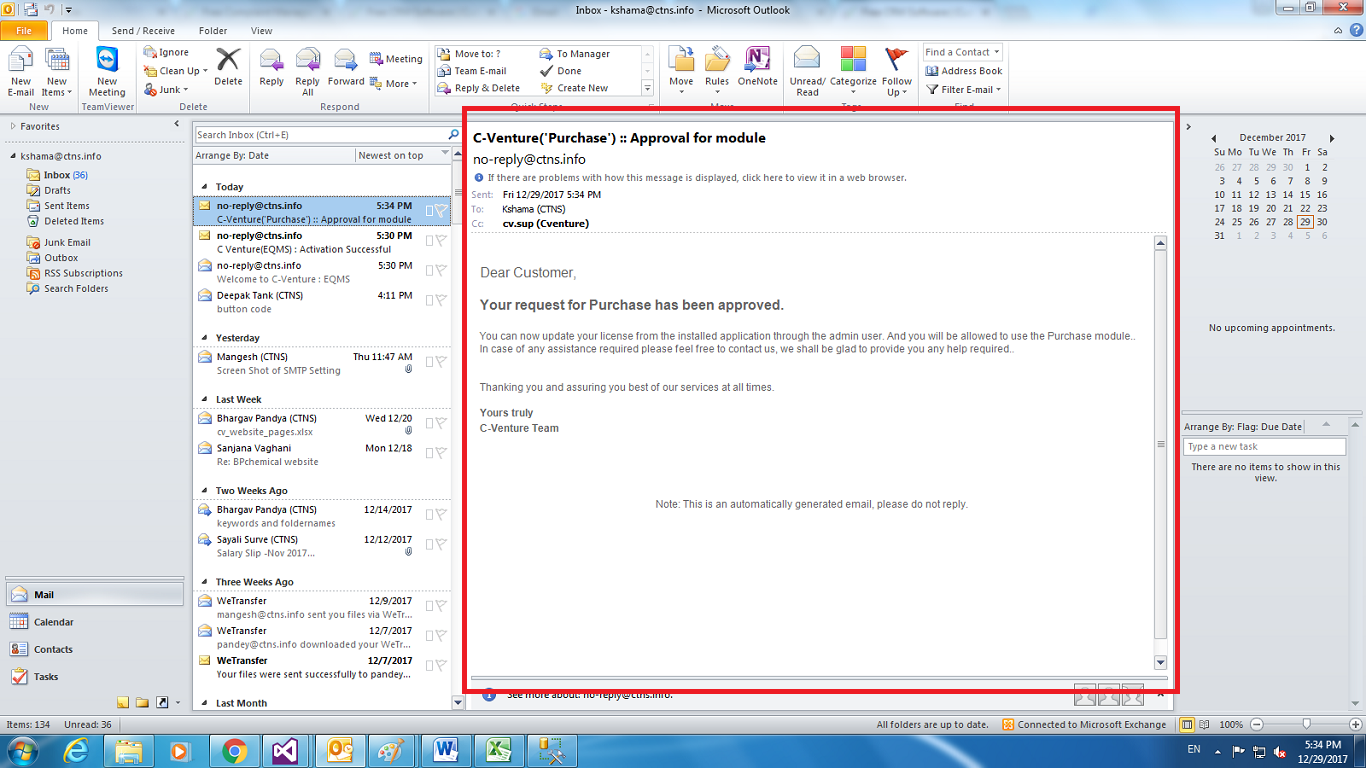Open Rules in the ribbon
Screen dimensions: 1366x768
tap(717, 72)
